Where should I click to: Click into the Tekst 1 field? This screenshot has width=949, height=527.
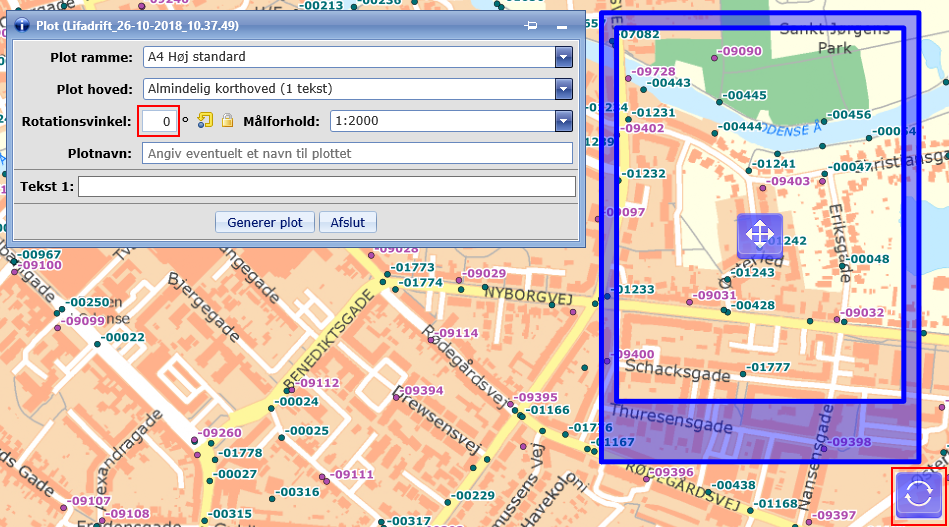(326, 186)
